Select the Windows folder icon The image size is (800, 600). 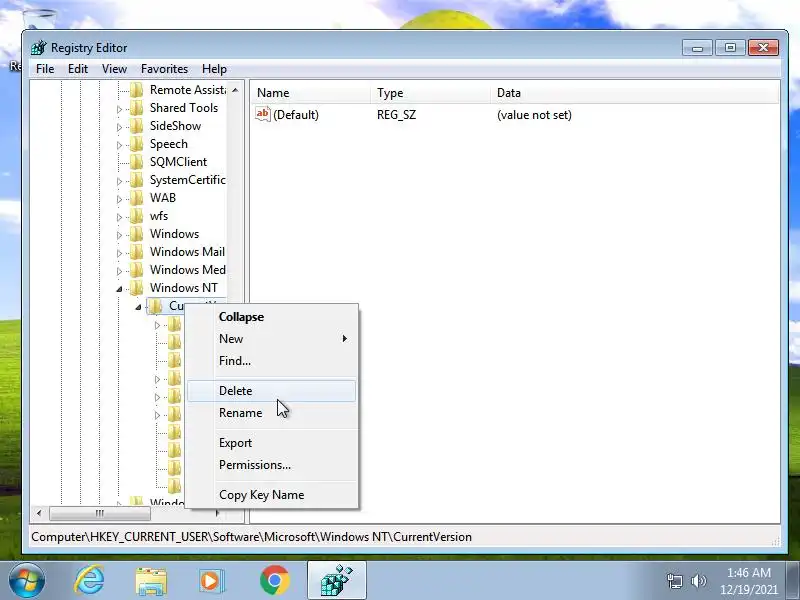[136, 234]
